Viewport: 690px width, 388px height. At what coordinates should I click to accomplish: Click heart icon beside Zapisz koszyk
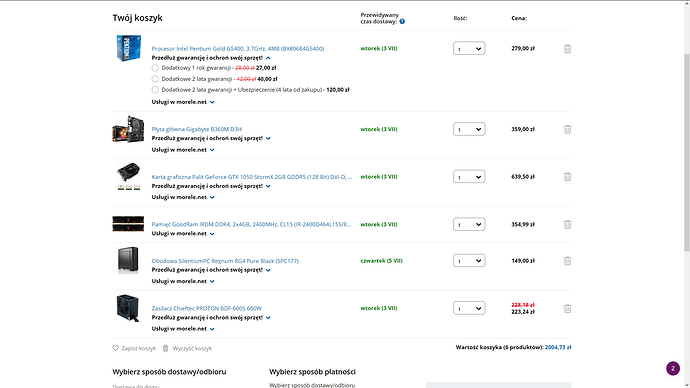[x=116, y=348]
